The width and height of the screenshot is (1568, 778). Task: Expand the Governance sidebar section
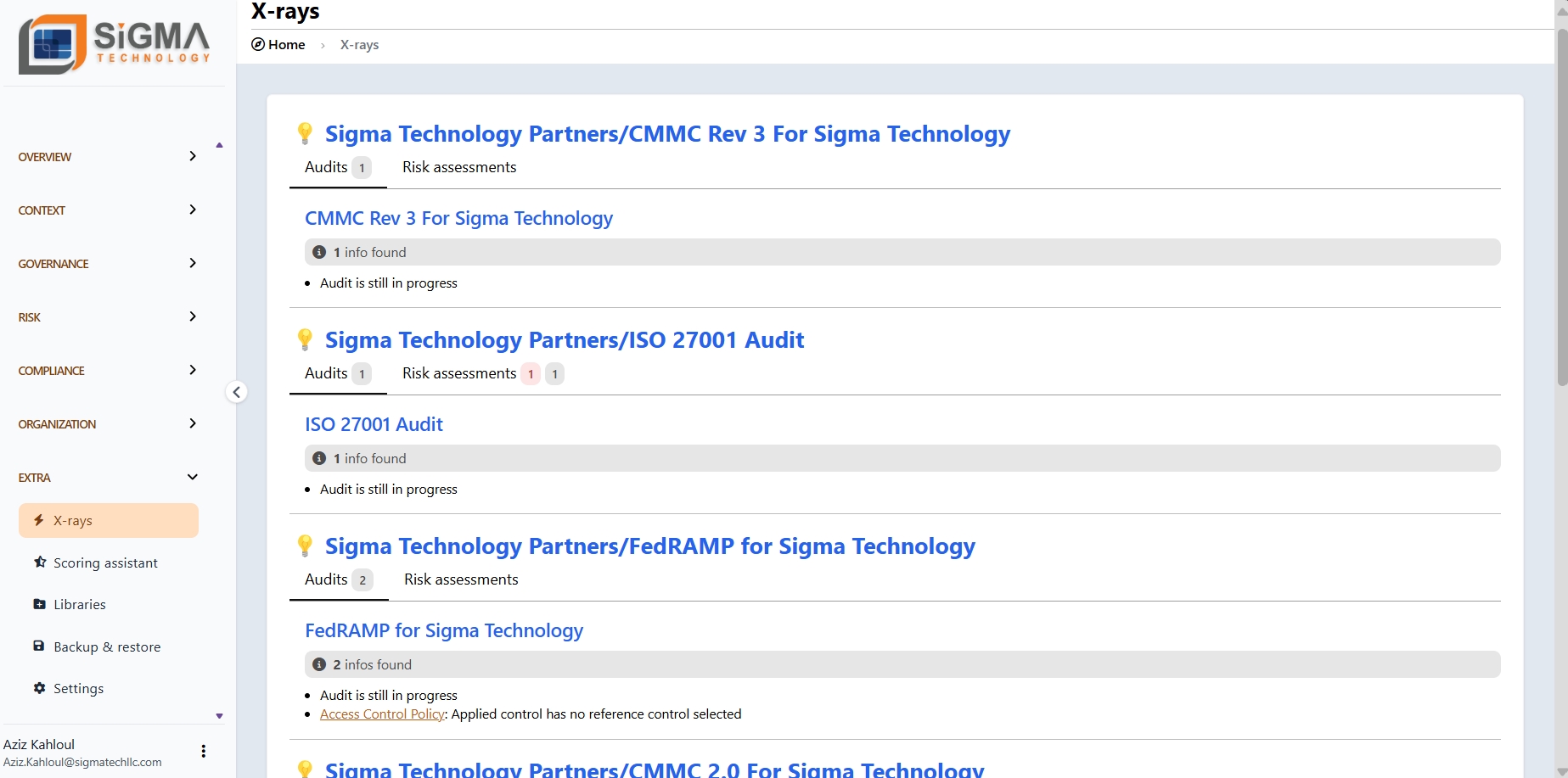(x=108, y=264)
